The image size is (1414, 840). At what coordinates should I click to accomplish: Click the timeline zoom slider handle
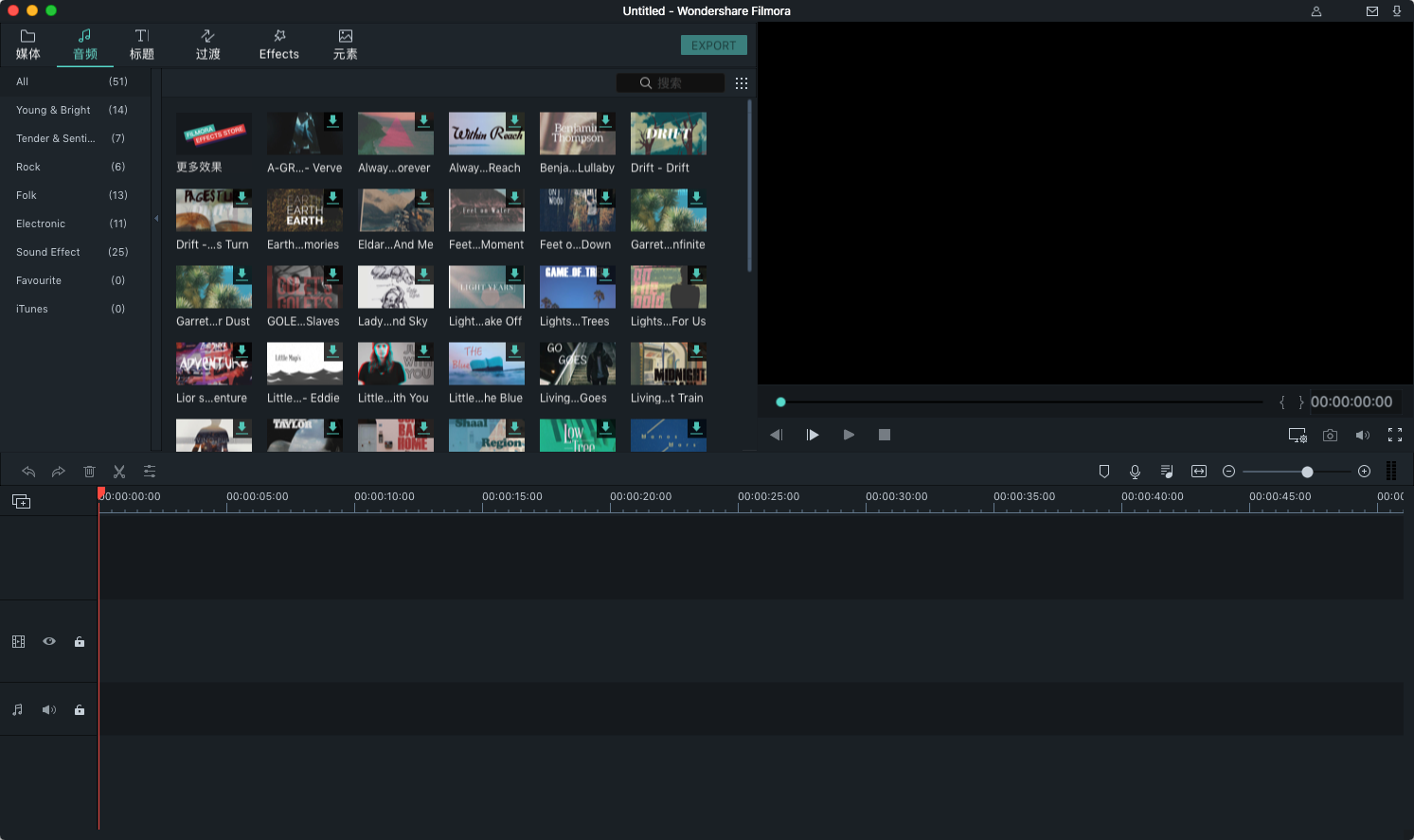pyautogui.click(x=1307, y=472)
